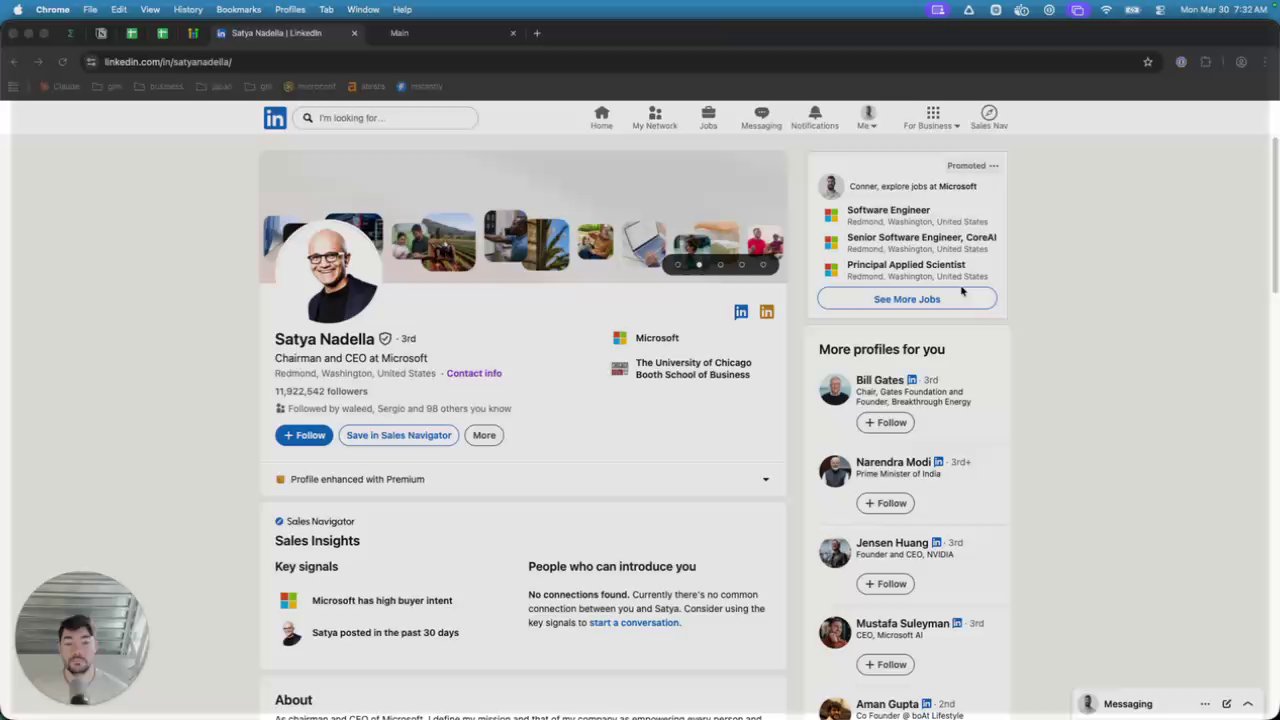Open the promoted ad's three-dot options

tap(993, 166)
